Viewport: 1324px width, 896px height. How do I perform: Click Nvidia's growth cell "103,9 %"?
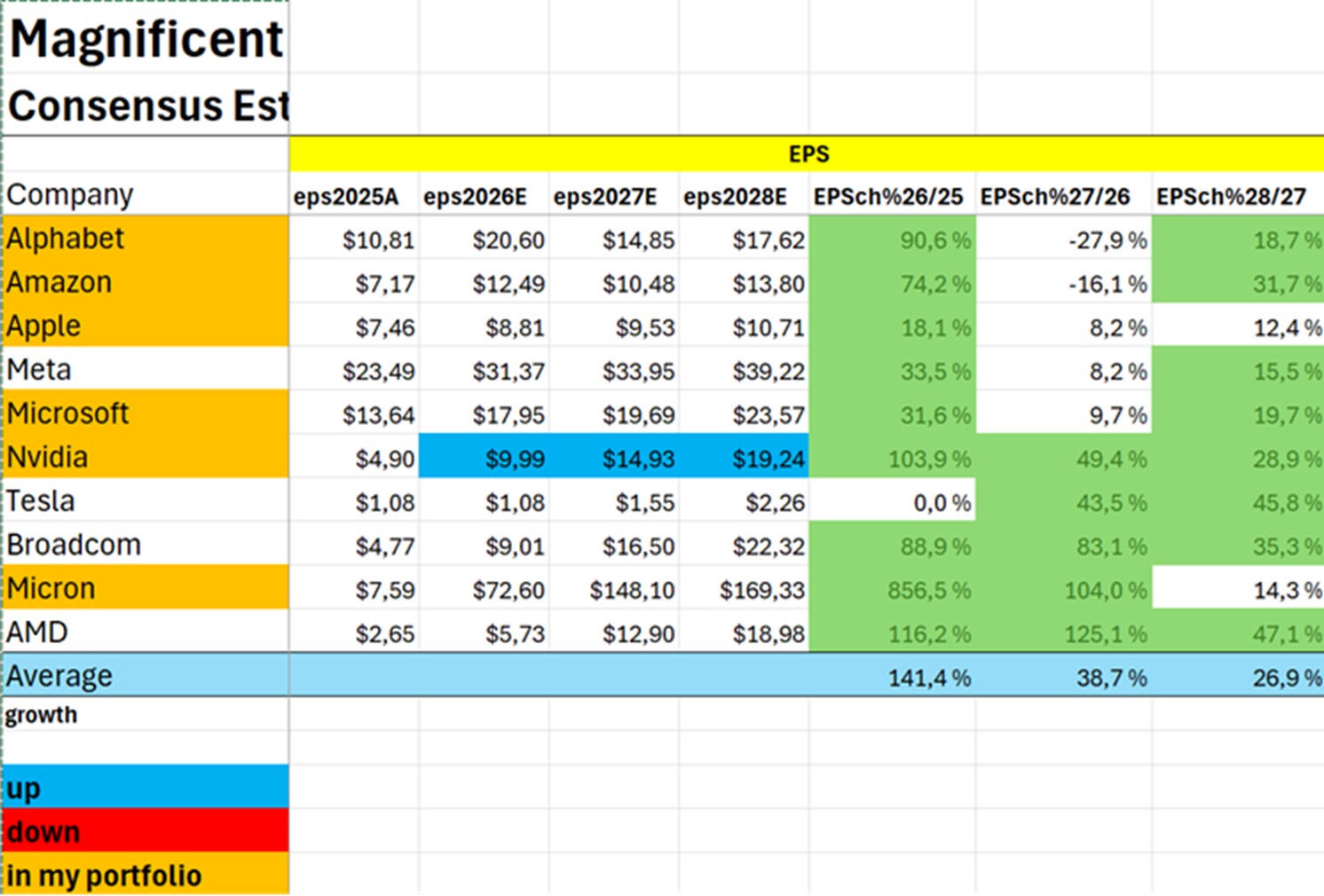coord(892,457)
